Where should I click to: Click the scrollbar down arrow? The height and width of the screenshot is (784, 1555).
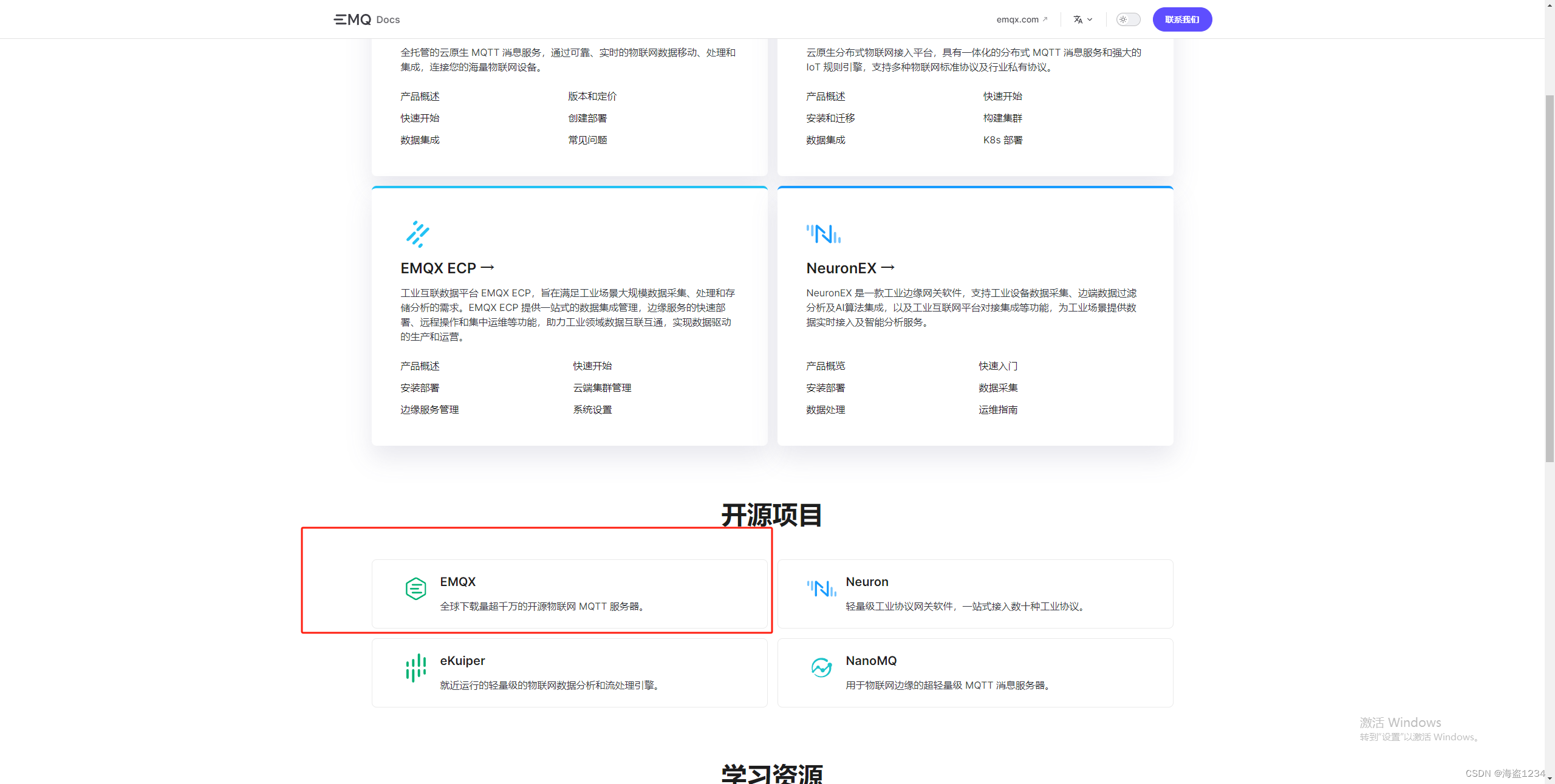tap(1550, 779)
